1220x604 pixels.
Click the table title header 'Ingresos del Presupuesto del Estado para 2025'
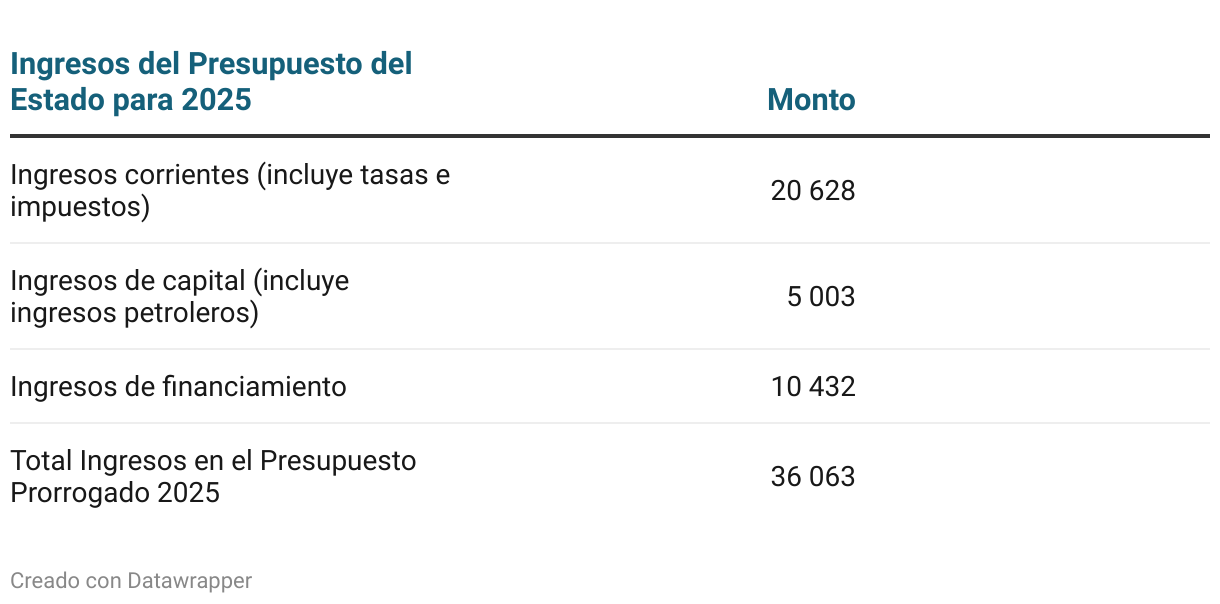[x=211, y=82]
